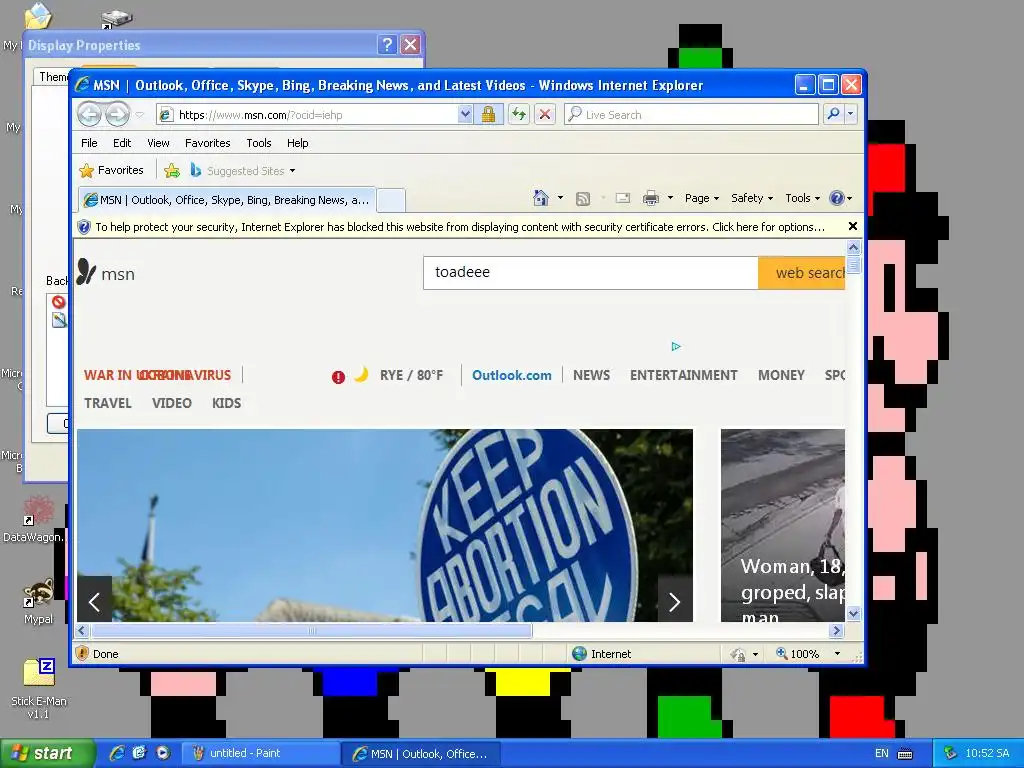1024x768 pixels.
Task: Click the security lock icon in address bar
Action: pyautogui.click(x=488, y=115)
